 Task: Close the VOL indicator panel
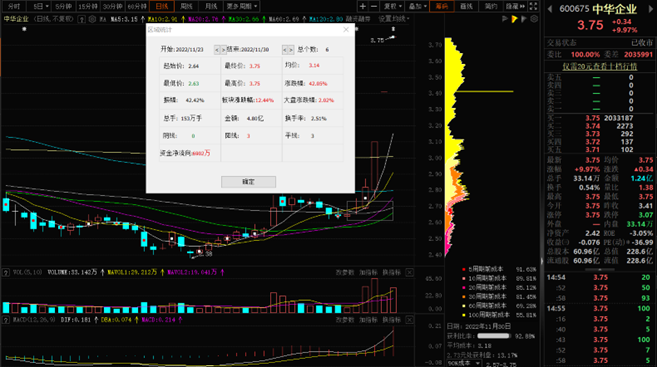pos(409,272)
